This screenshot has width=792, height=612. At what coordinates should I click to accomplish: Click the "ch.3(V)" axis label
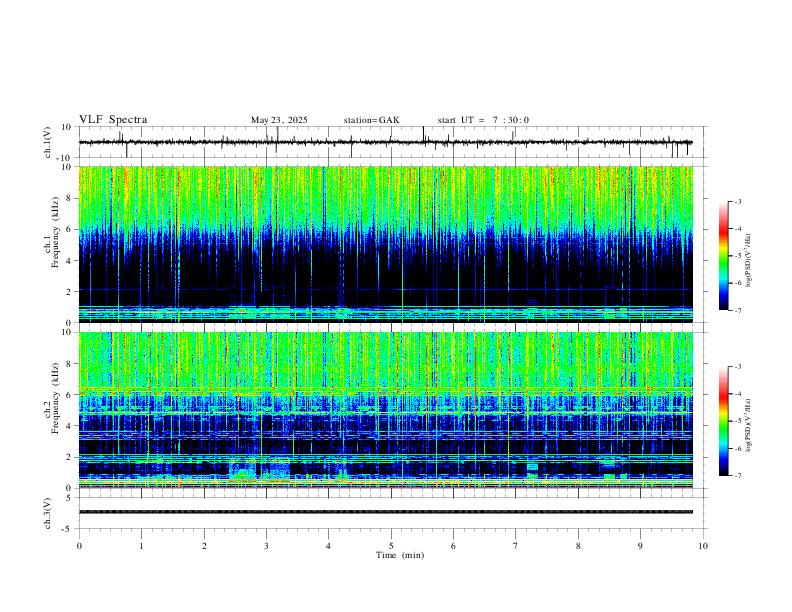(48, 514)
